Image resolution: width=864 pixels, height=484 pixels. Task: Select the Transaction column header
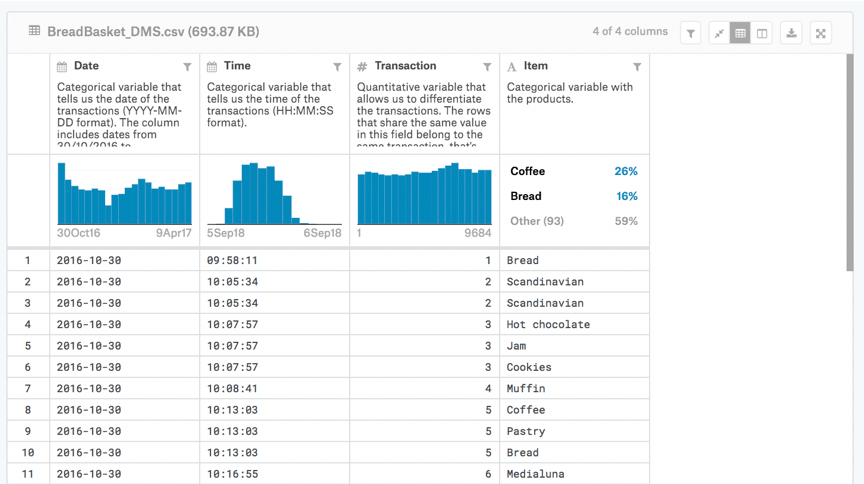[405, 66]
